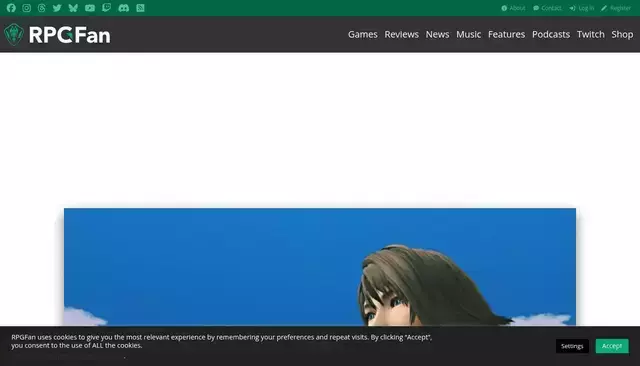Viewport: 640px width, 366px height.
Task: Visit the Twitter bird icon link
Action: [x=57, y=8]
